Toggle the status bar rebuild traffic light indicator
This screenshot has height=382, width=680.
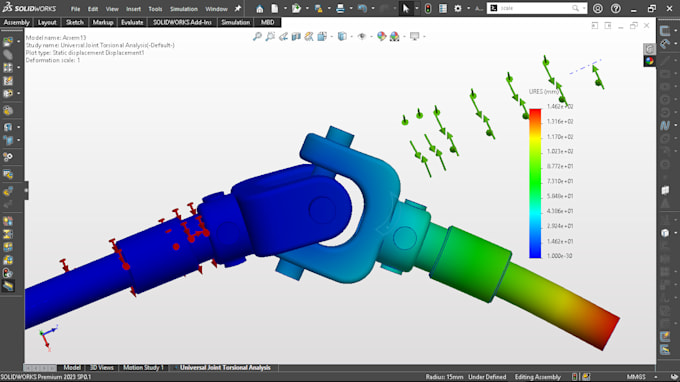[575, 377]
